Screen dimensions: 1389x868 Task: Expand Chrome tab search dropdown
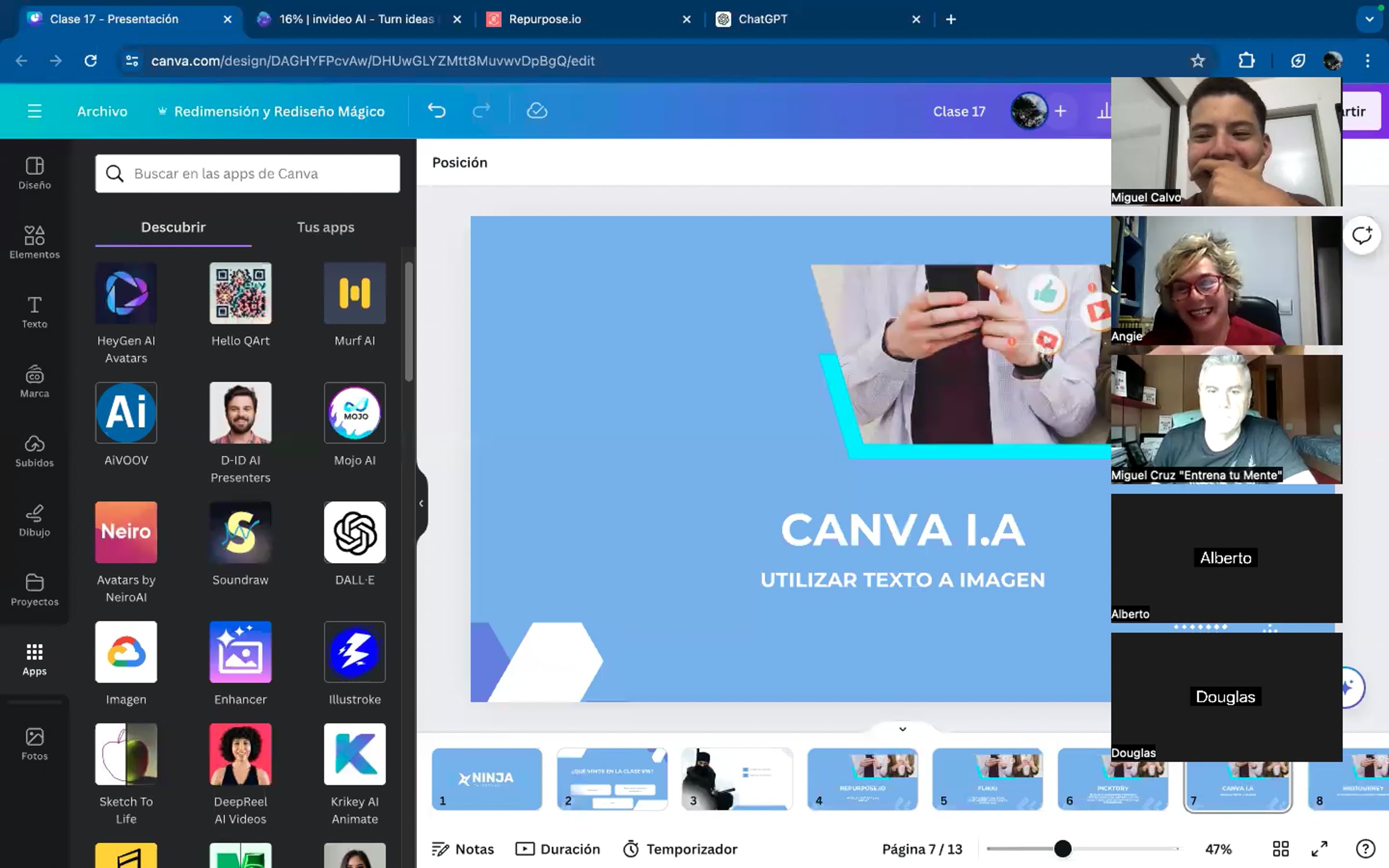coord(1369,19)
